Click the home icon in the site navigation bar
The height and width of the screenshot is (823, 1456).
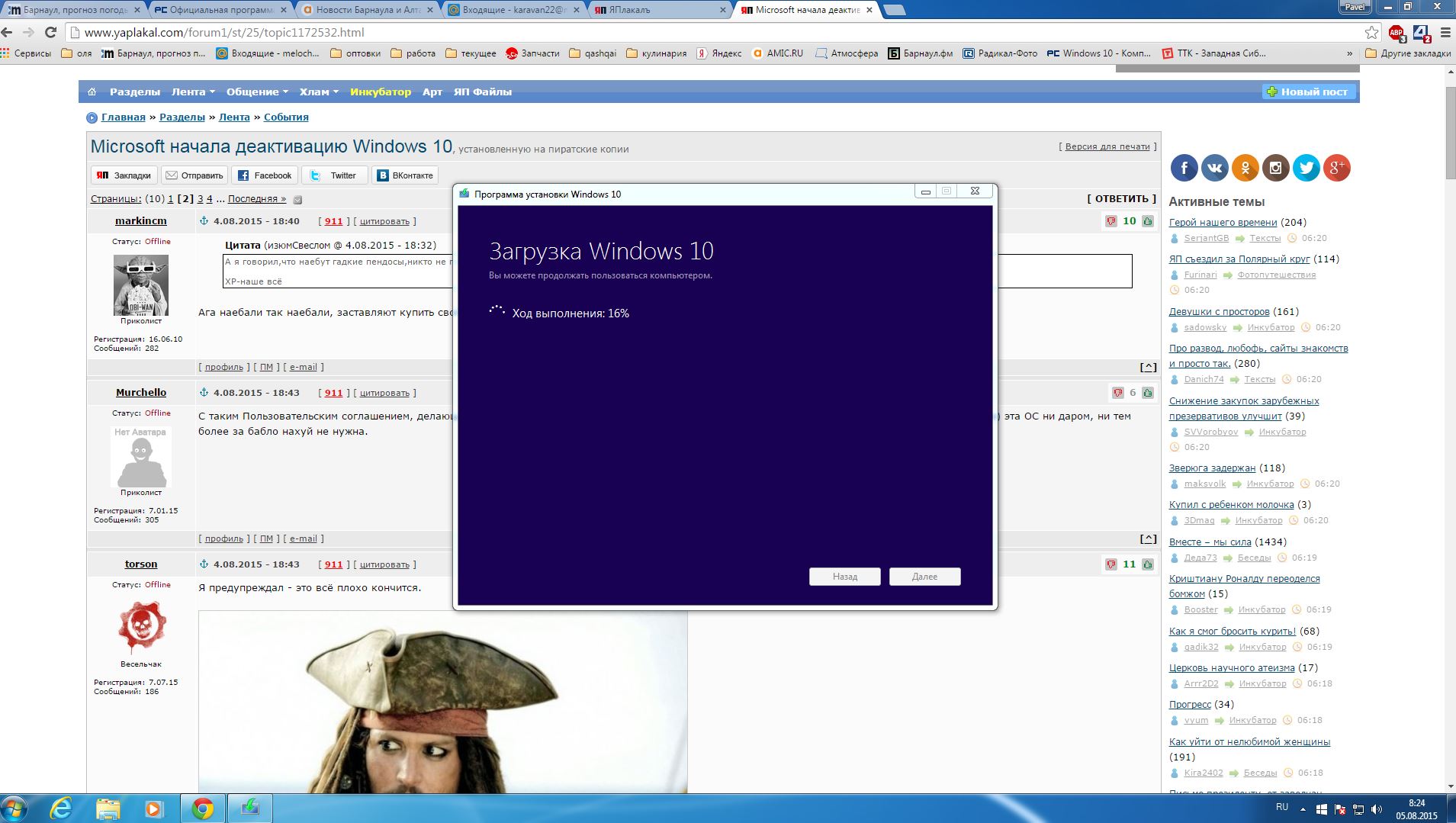tap(92, 92)
